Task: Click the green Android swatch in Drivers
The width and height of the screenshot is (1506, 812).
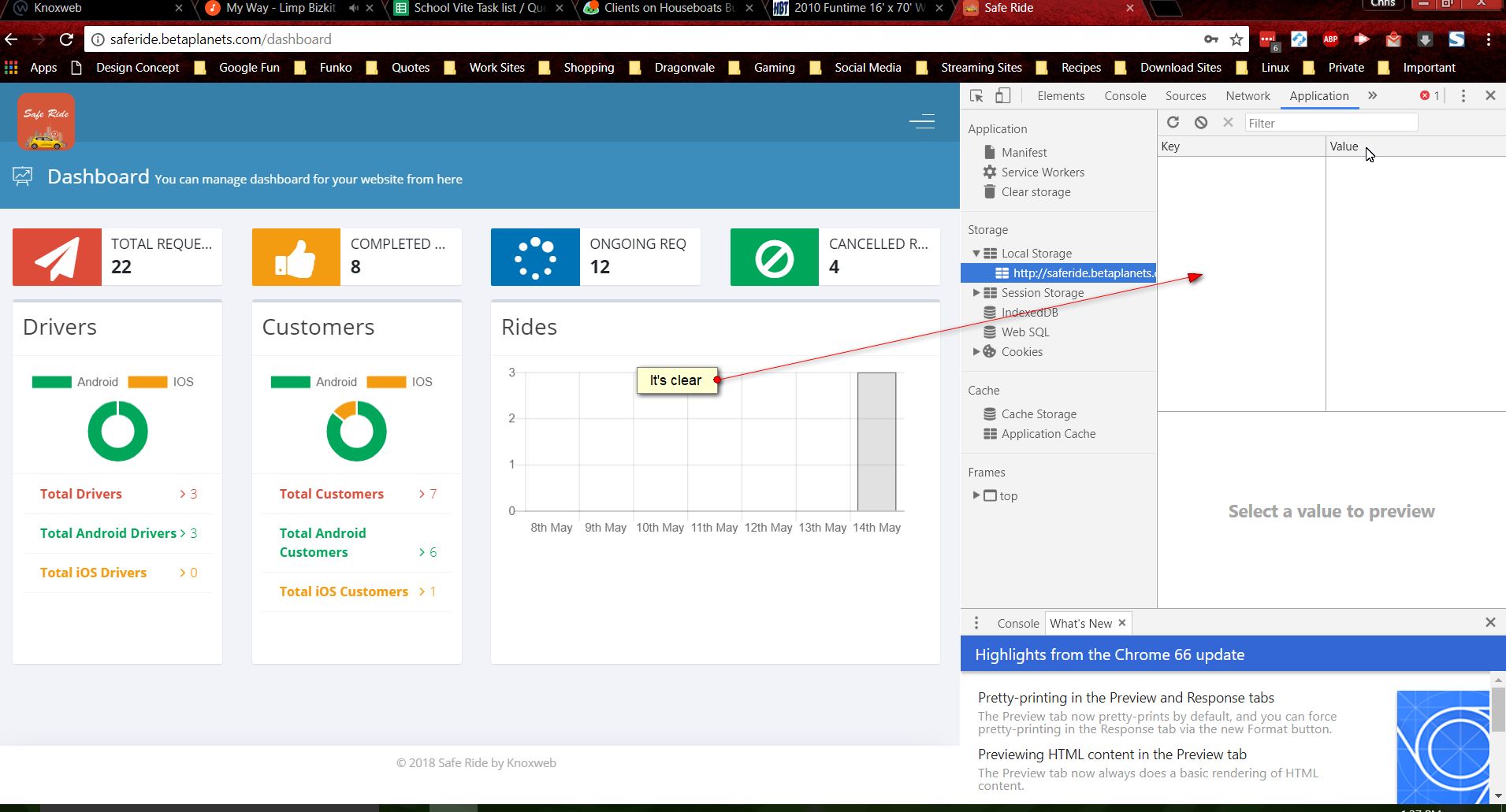Action: coord(52,382)
